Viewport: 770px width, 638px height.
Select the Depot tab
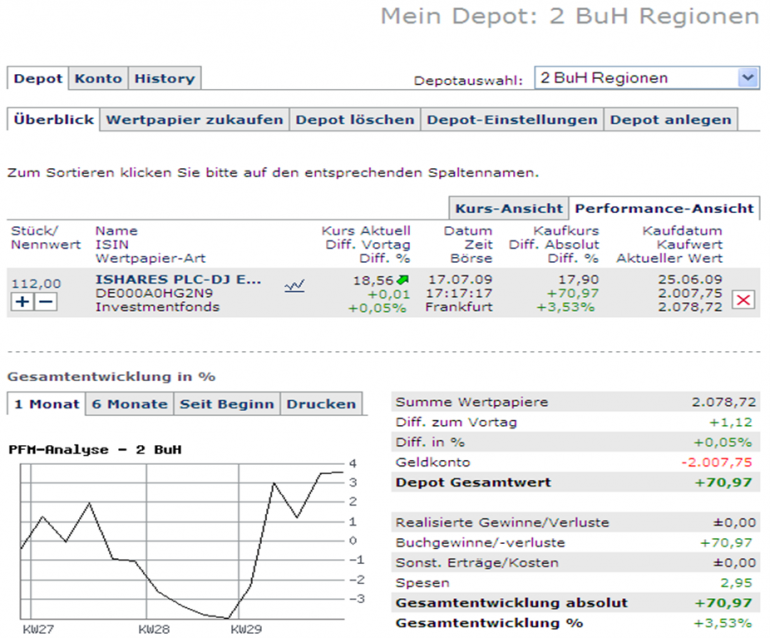[38, 79]
